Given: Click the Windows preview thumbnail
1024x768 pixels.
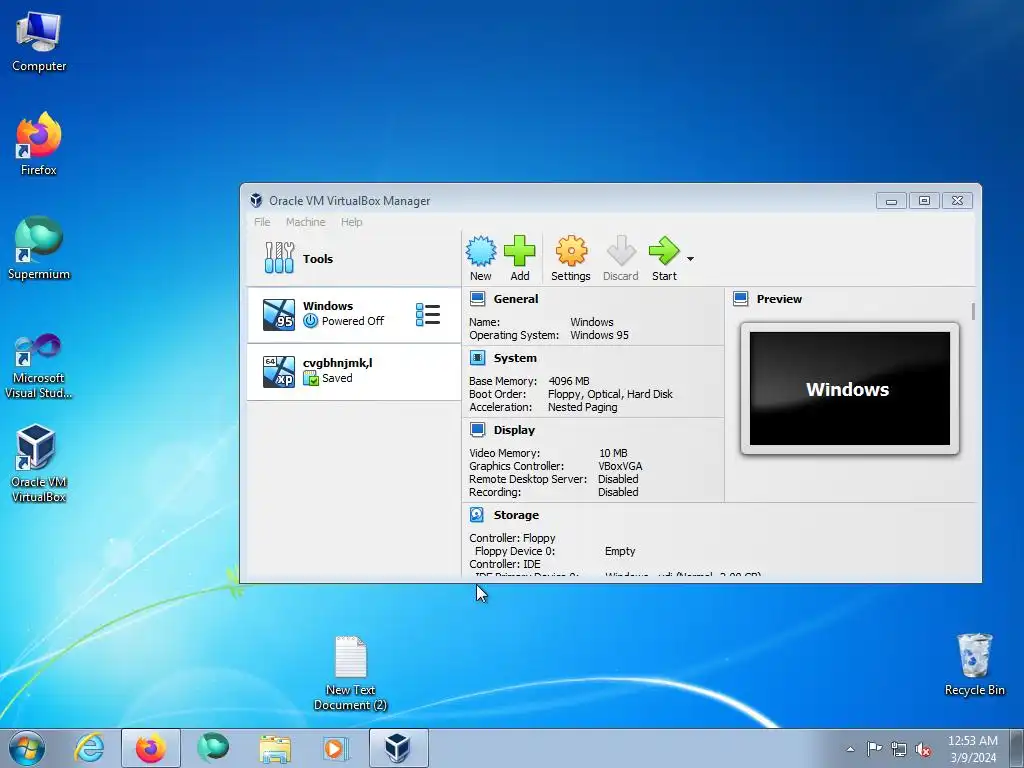Looking at the screenshot, I should point(850,389).
